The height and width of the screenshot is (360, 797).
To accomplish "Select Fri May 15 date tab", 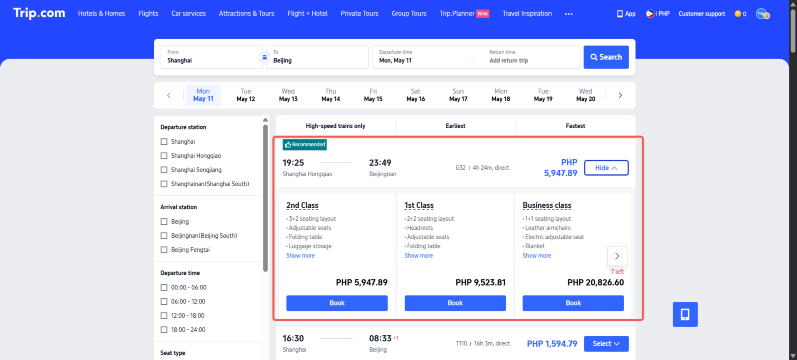I will [373, 95].
